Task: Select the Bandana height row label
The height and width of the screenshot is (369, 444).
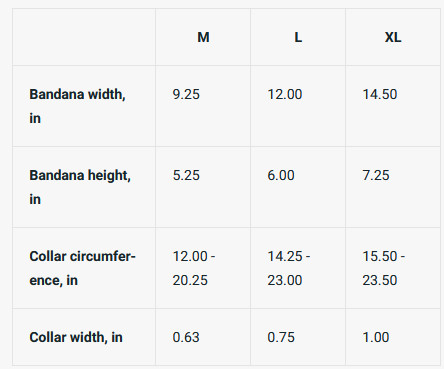Action: (x=80, y=187)
